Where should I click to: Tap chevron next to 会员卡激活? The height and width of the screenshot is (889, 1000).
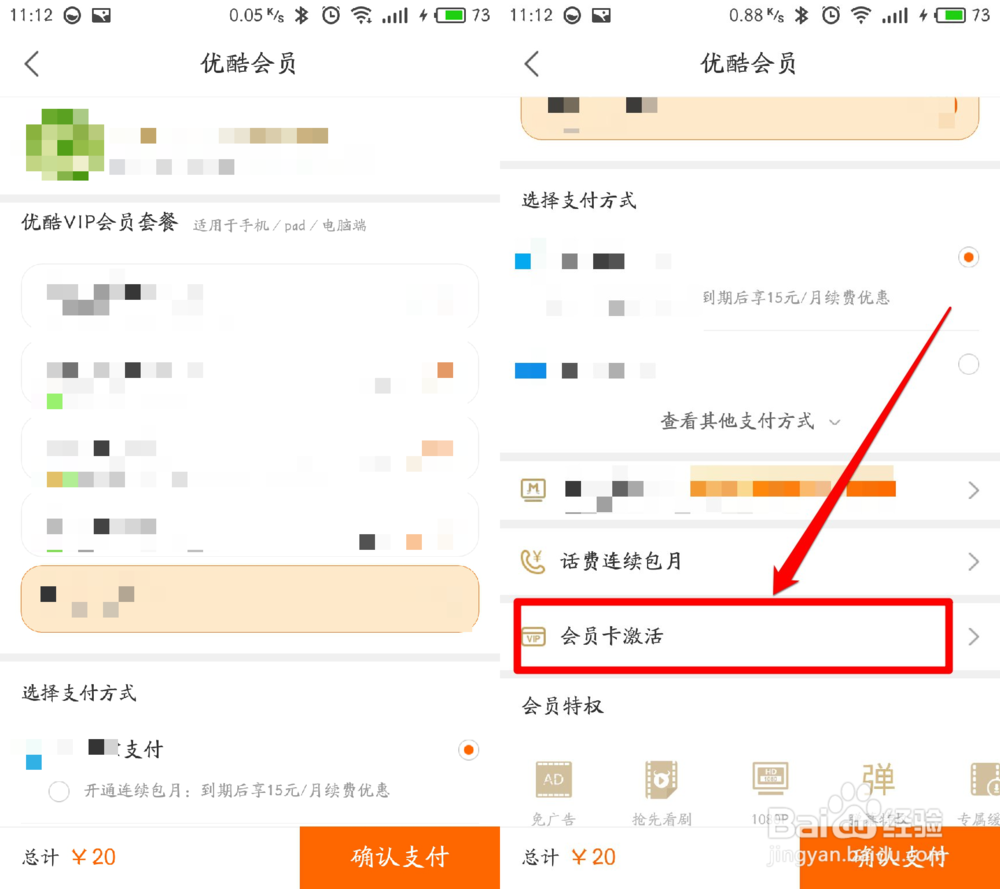coord(973,636)
